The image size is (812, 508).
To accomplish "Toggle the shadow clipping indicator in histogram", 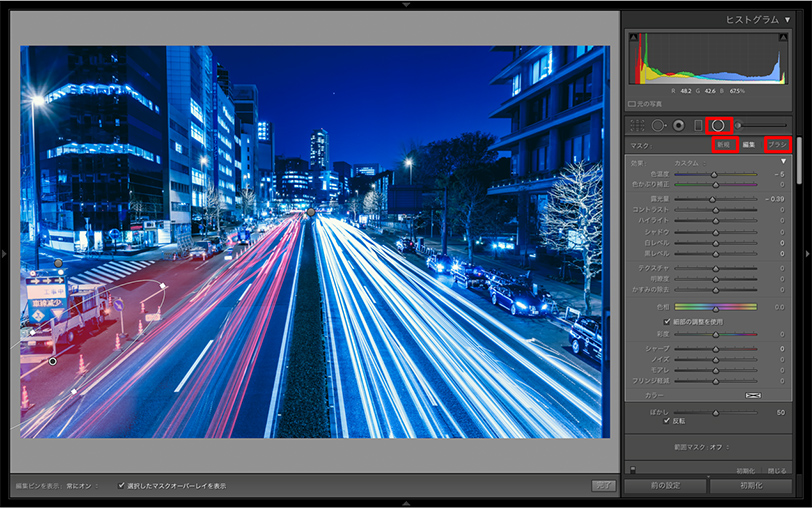I will (632, 36).
